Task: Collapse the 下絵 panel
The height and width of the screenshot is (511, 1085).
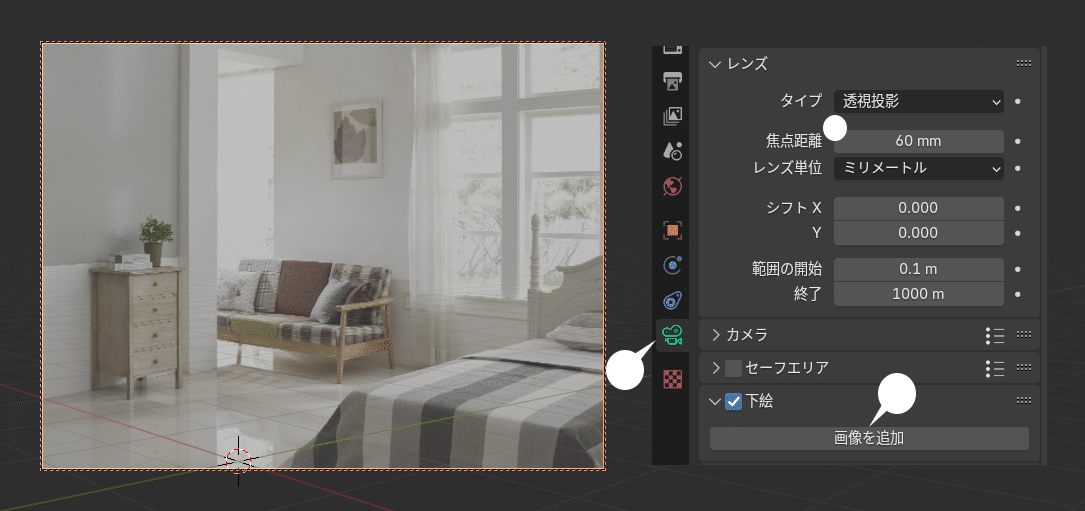Action: coord(715,401)
